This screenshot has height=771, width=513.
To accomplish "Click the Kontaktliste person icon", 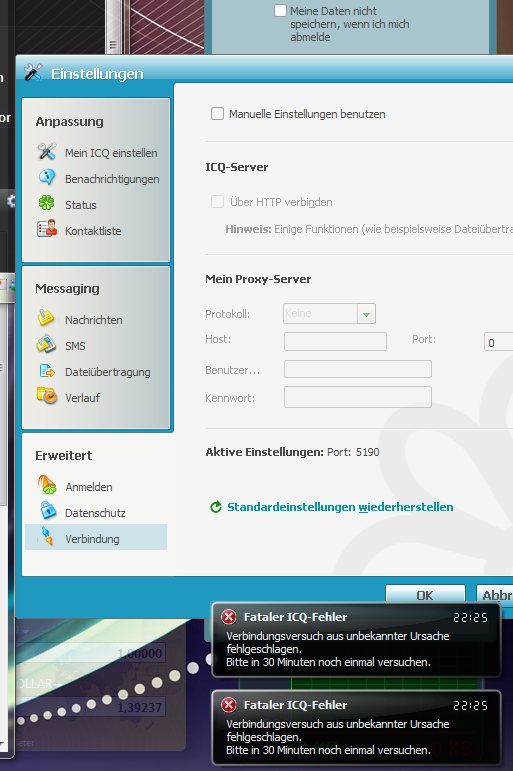I will pyautogui.click(x=47, y=229).
